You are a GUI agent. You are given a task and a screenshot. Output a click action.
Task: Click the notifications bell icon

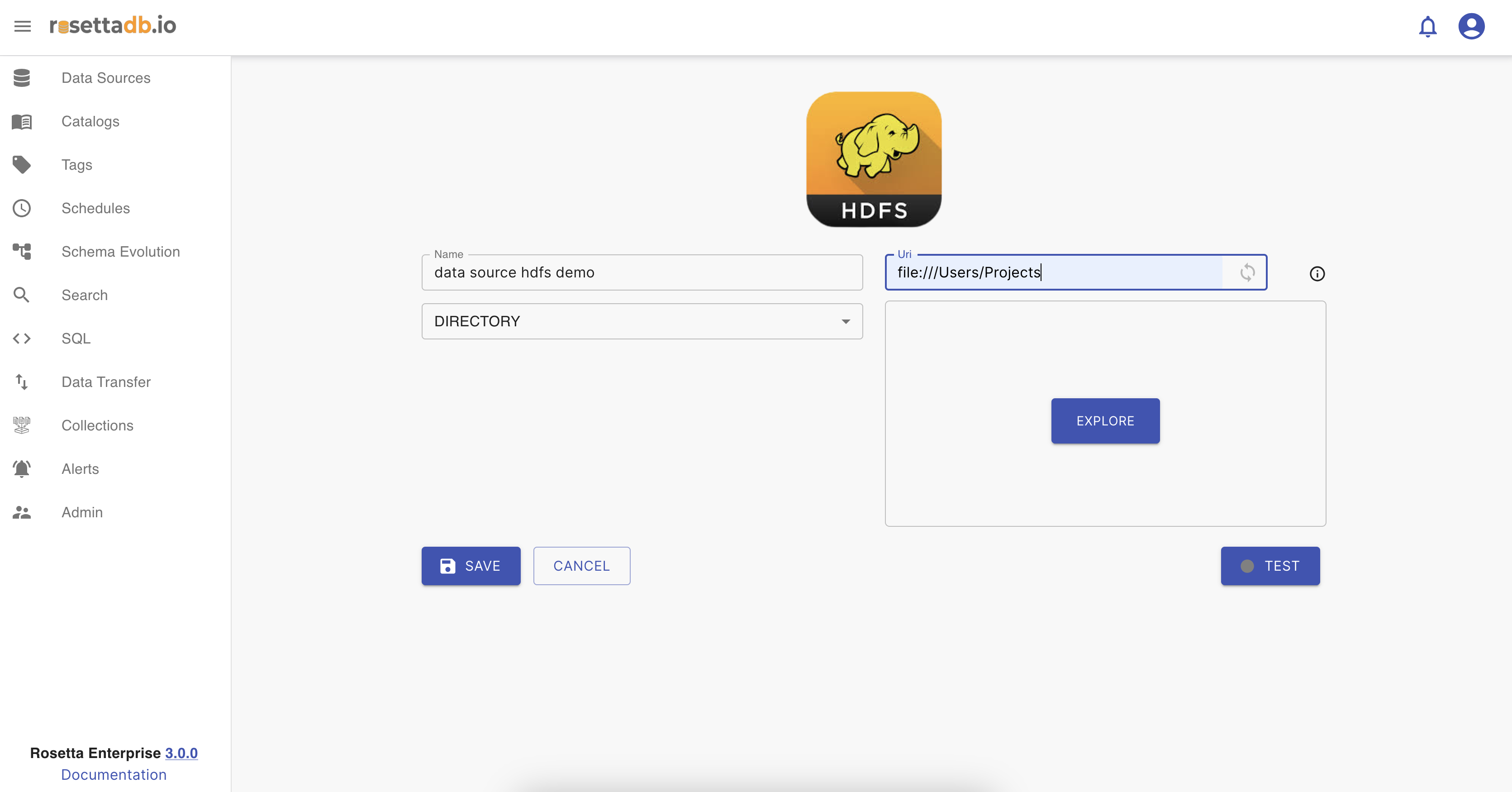pos(1427,26)
